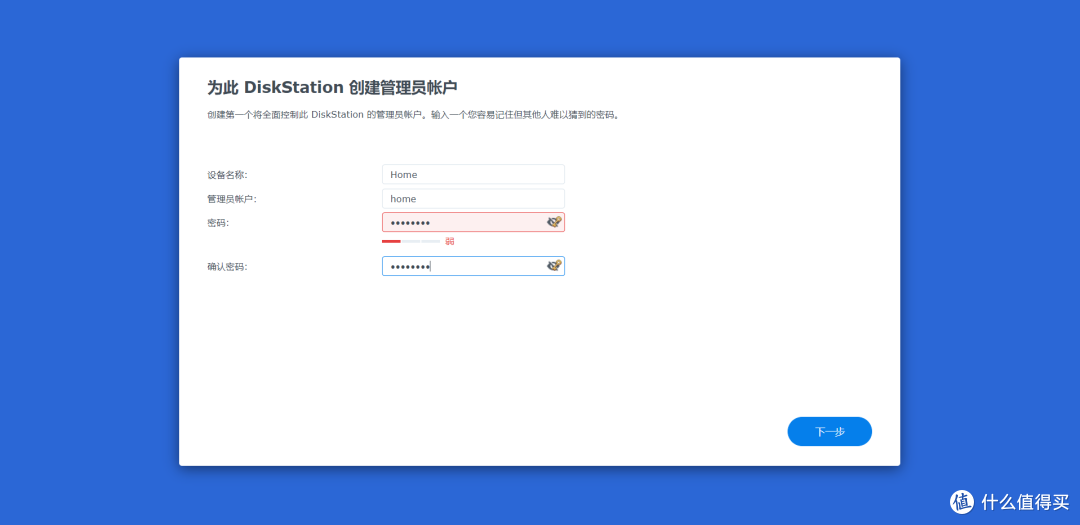Image resolution: width=1080 pixels, height=525 pixels.
Task: Click the 设备名称 field containing Home
Action: tap(473, 174)
